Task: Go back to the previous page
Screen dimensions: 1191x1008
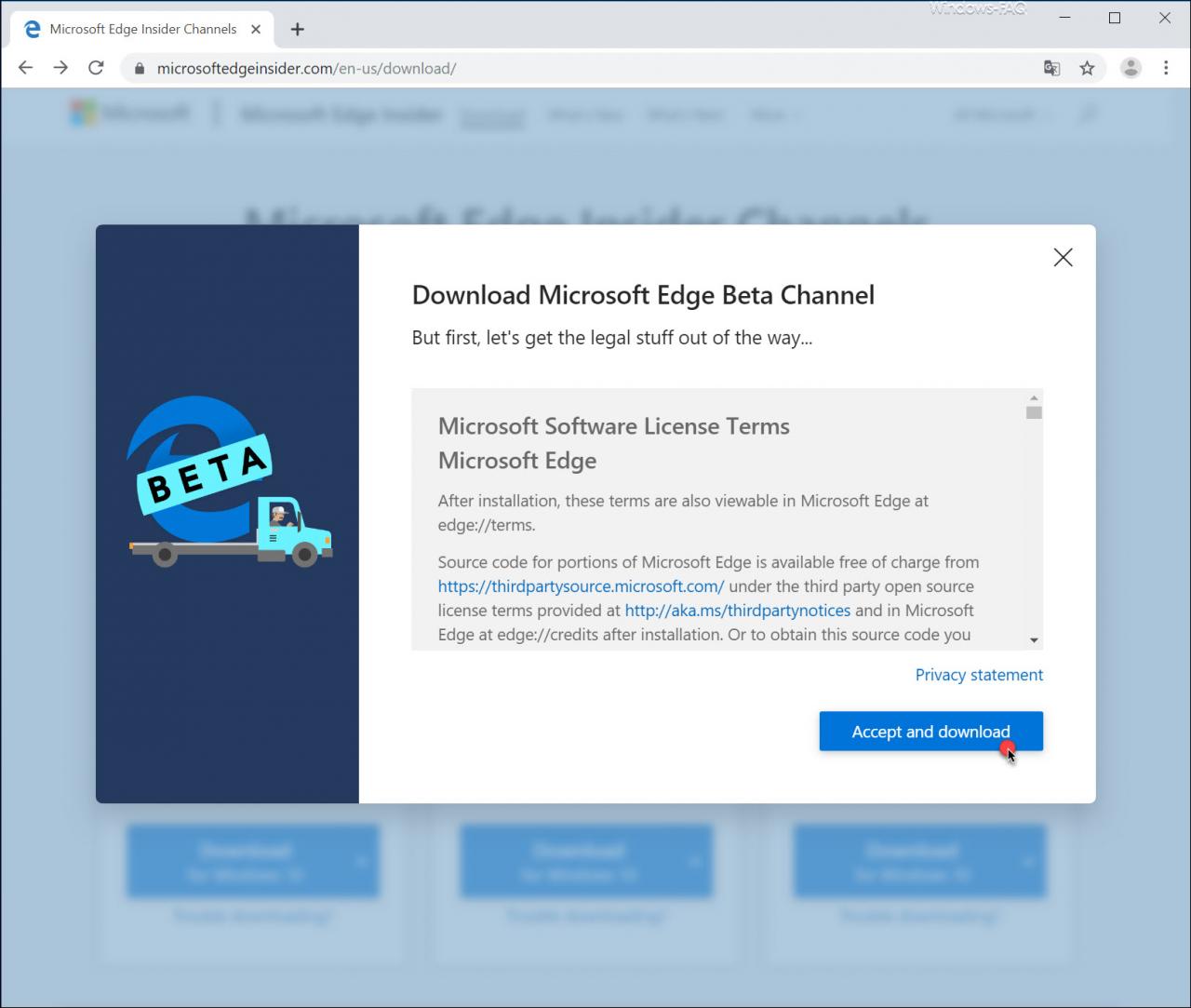Action: click(x=25, y=68)
